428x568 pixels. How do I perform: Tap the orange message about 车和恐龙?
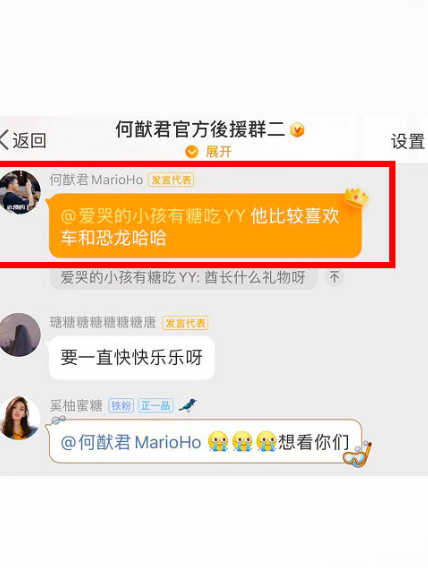coord(205,226)
